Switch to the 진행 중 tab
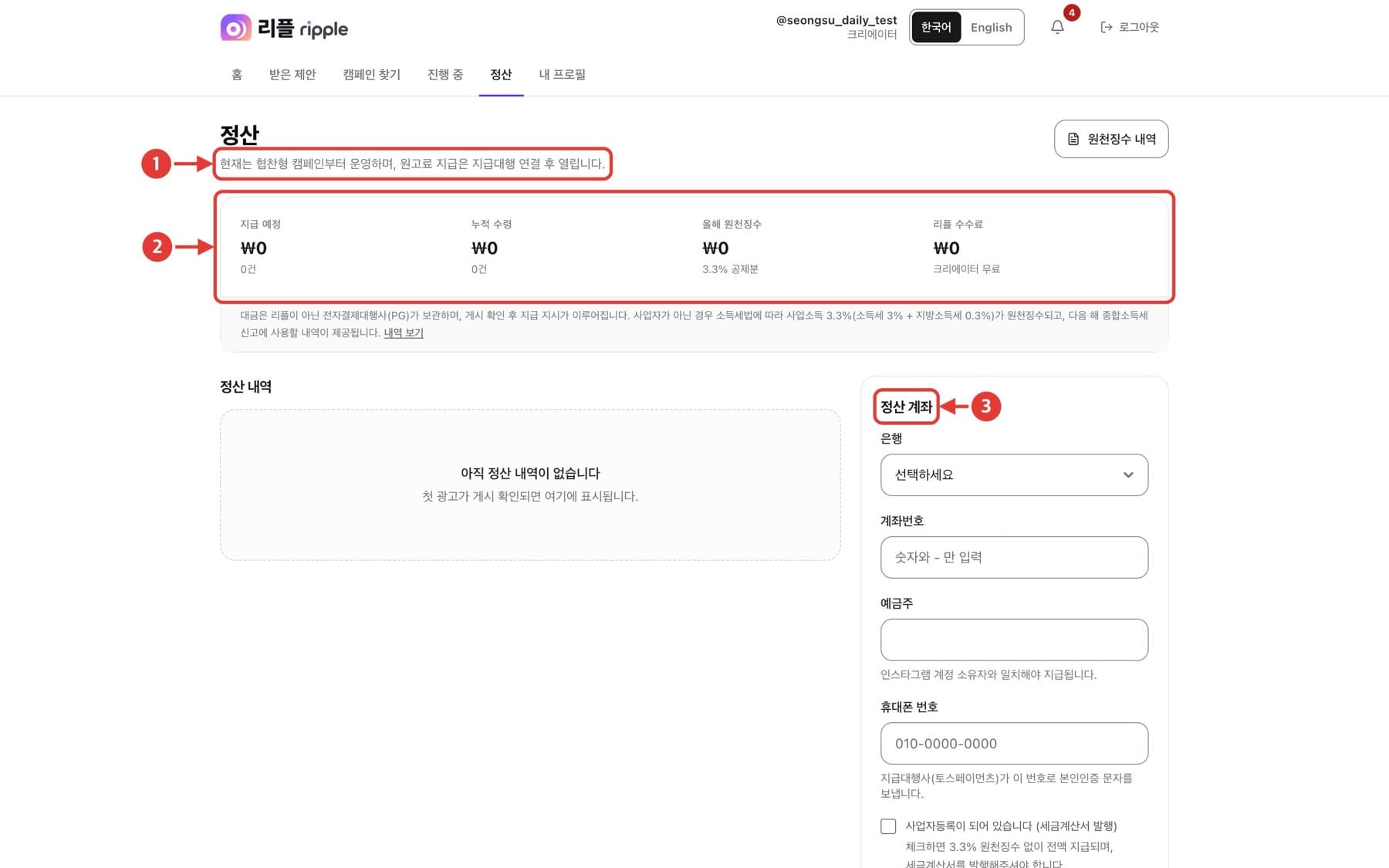This screenshot has height=868, width=1389. tap(445, 74)
